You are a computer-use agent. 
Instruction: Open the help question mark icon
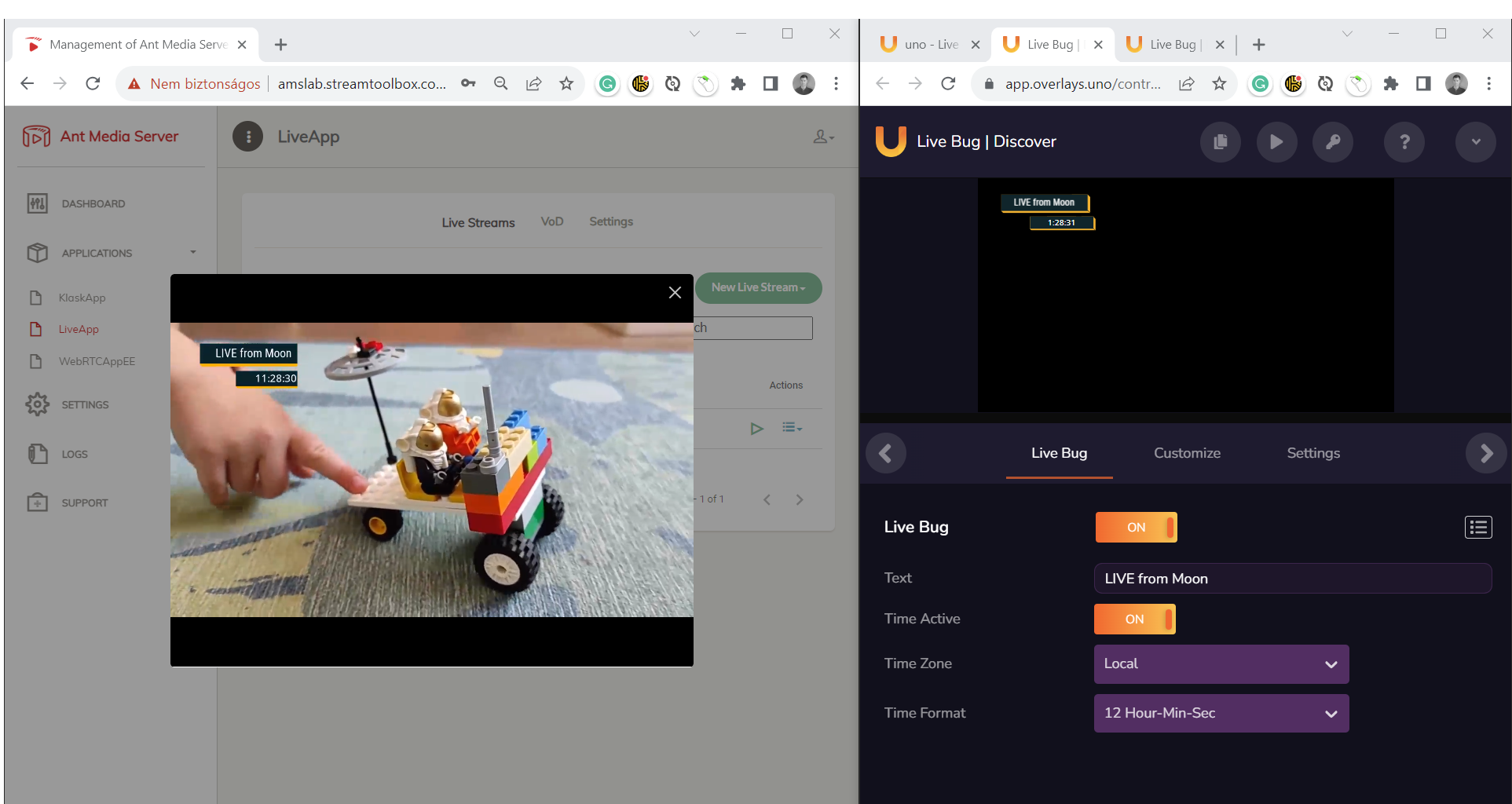[x=1404, y=142]
